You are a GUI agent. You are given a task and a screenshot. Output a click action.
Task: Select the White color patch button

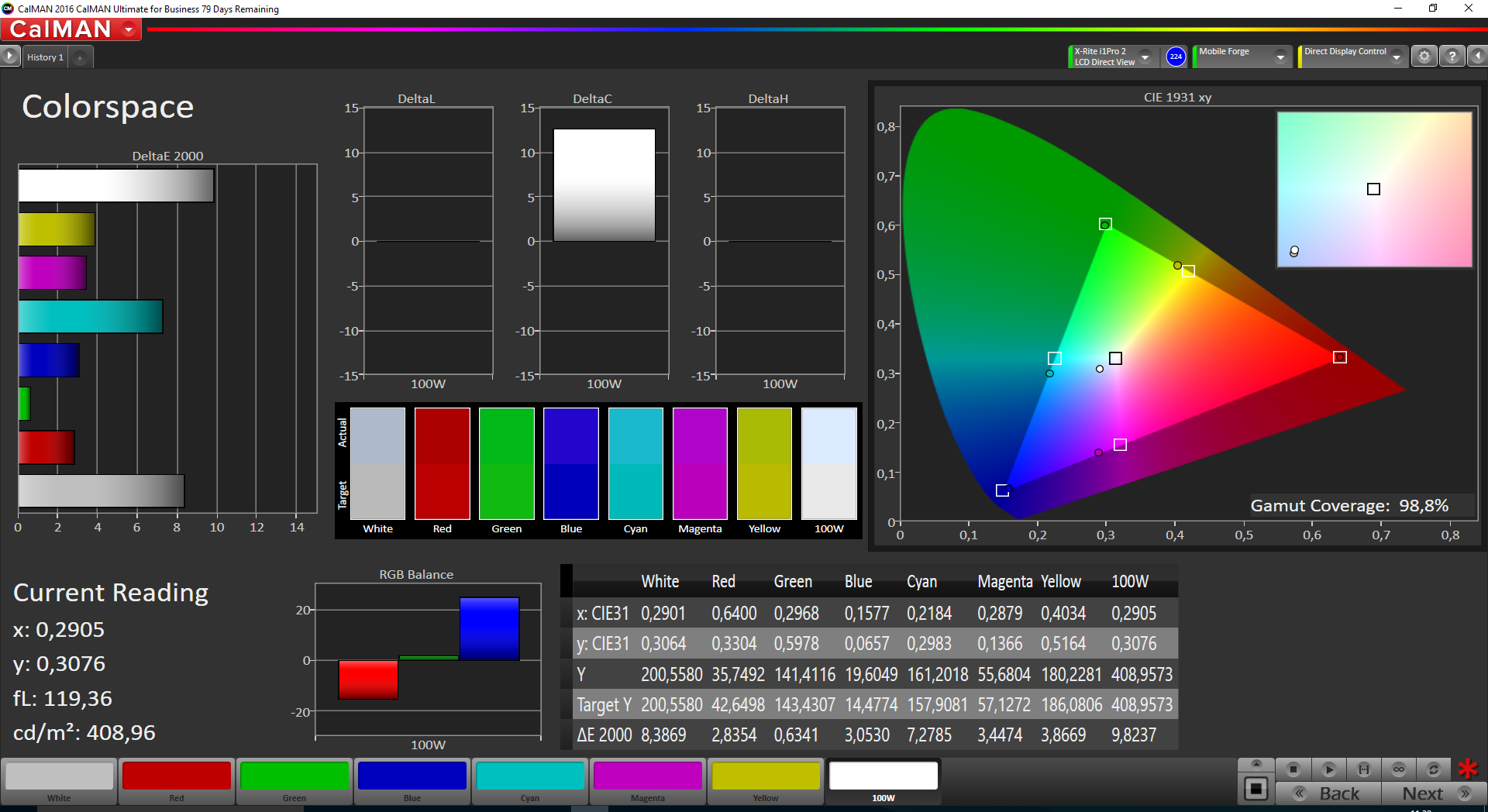tap(59, 781)
